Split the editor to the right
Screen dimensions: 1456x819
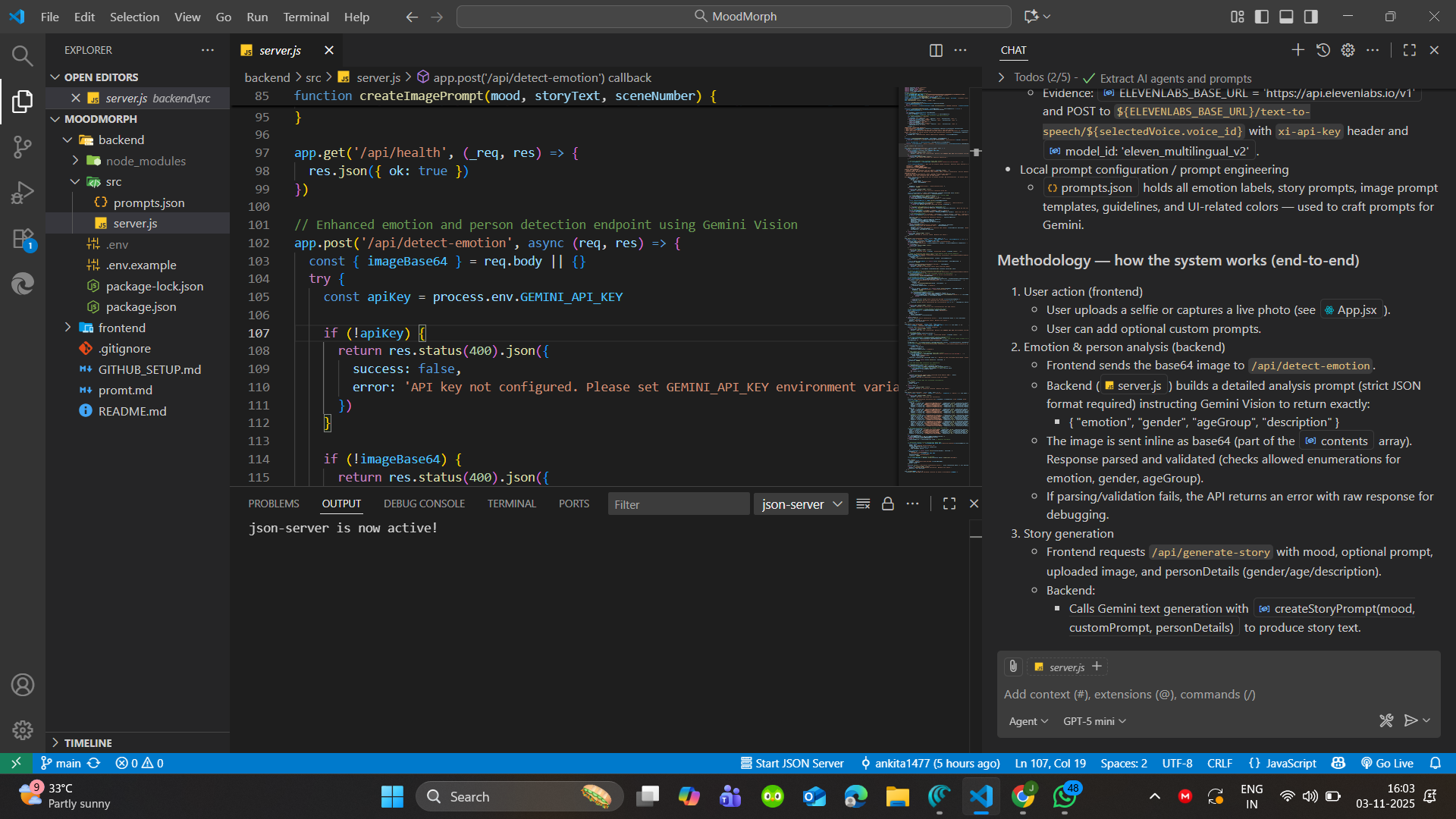(x=936, y=50)
